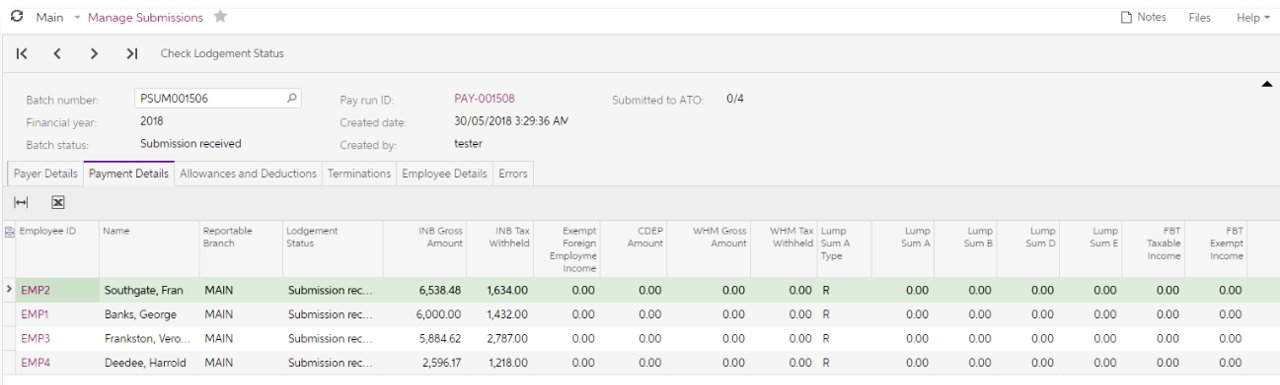Click Check Lodgement Status button
Image resolution: width=1280 pixels, height=385 pixels.
pyautogui.click(x=222, y=54)
